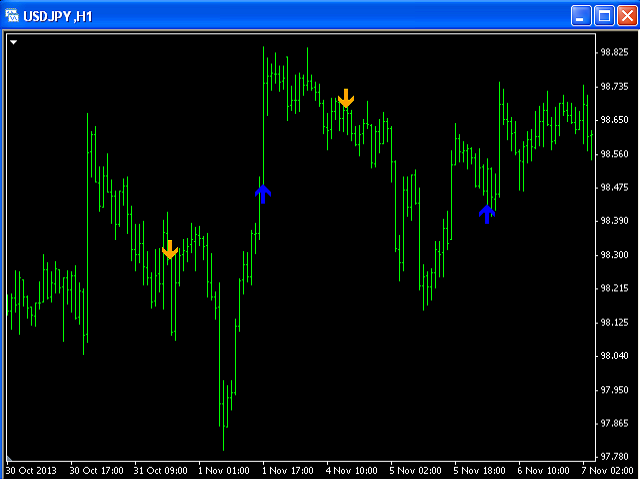Screen dimensions: 640x480
Task: Maximize the USDJPY,H1 chart window
Action: (604, 16)
